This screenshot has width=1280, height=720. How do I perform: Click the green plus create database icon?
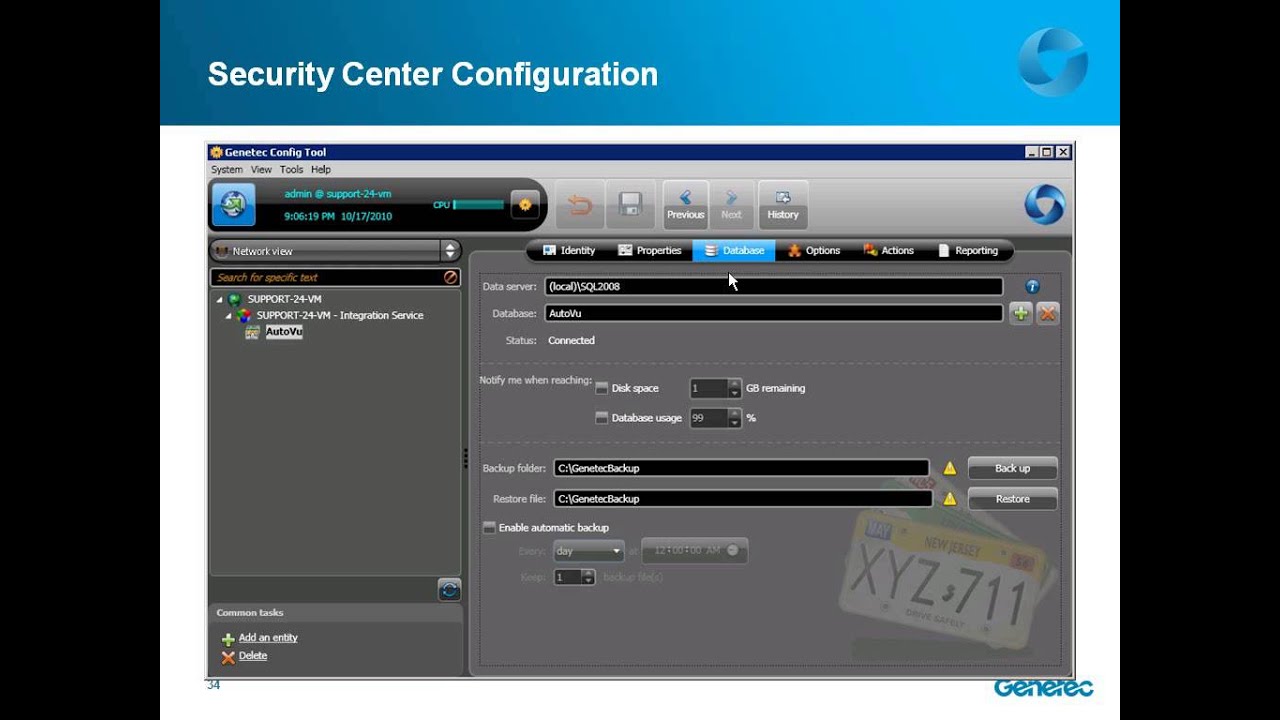coord(1021,314)
